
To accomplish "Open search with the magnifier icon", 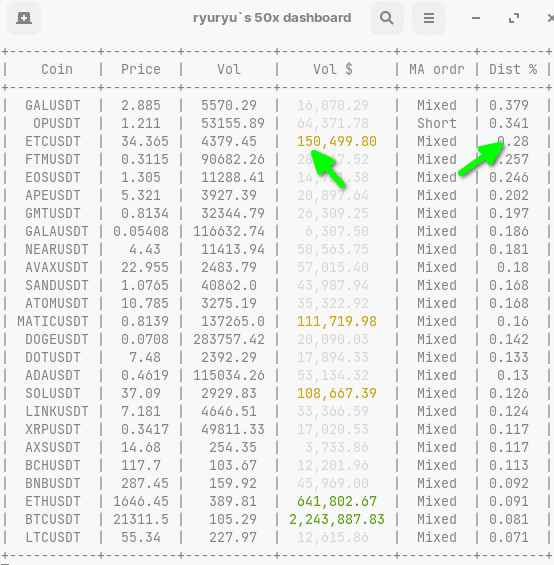I will (x=387, y=18).
